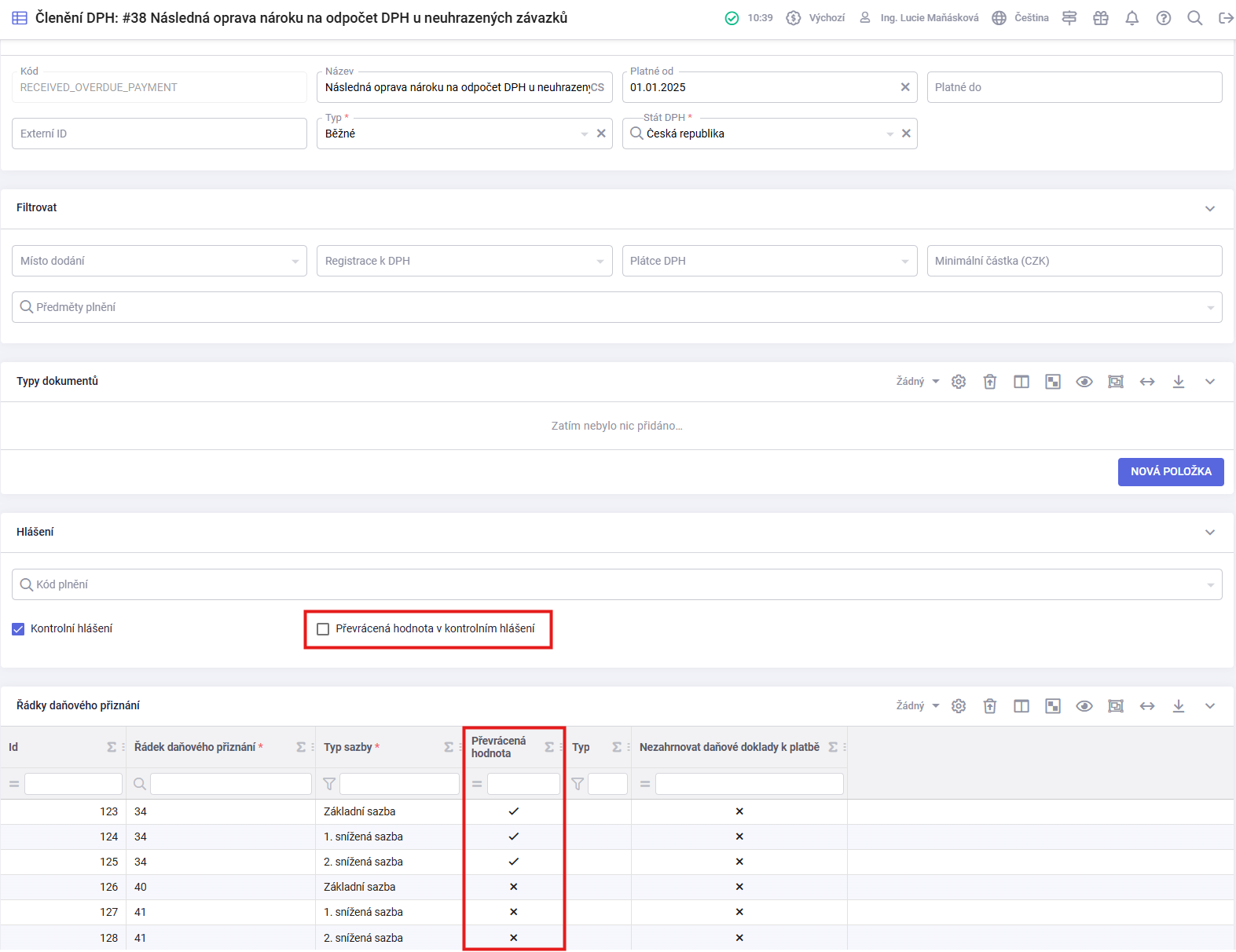
Task: Click select-all frame icon in Řádky daňového přiznání
Action: tap(1116, 706)
